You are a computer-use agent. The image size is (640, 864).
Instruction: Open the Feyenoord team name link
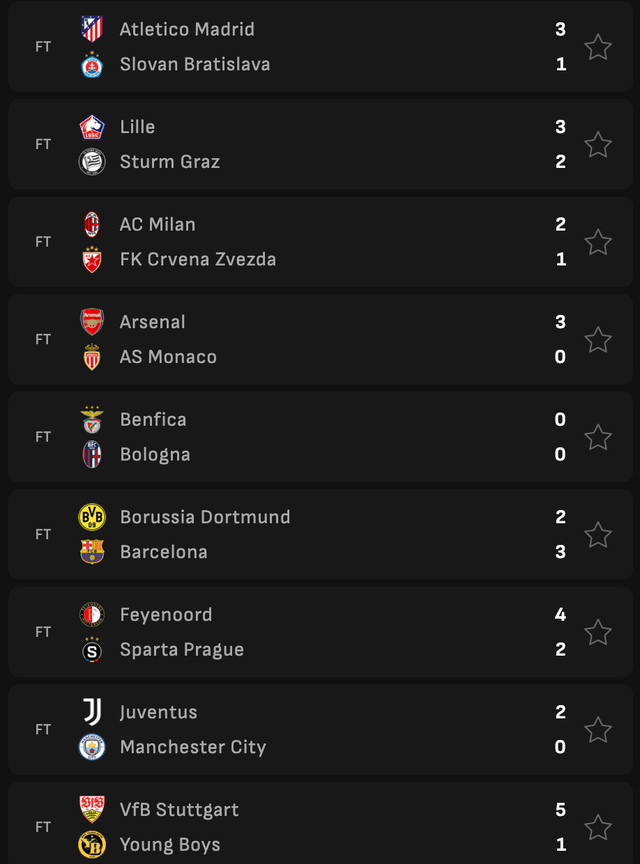166,614
